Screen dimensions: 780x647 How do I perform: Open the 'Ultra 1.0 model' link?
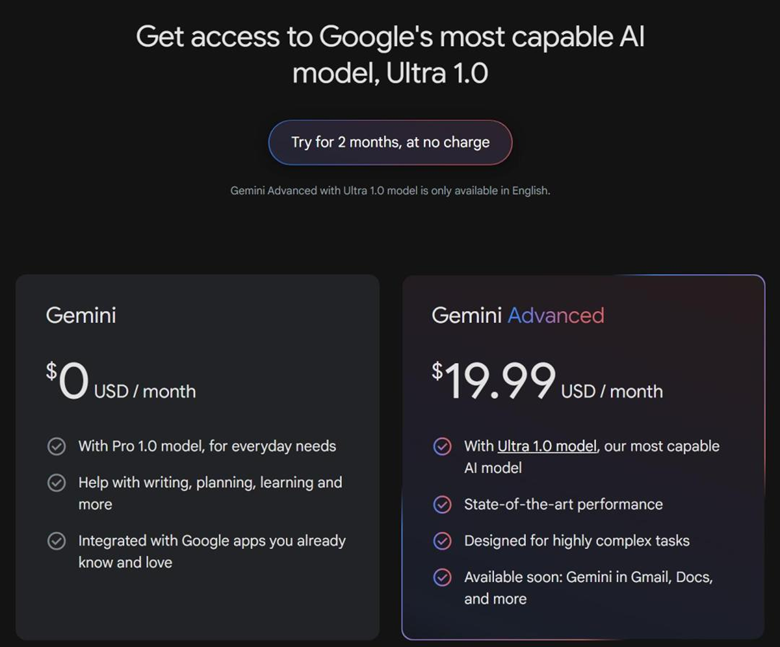coord(547,446)
